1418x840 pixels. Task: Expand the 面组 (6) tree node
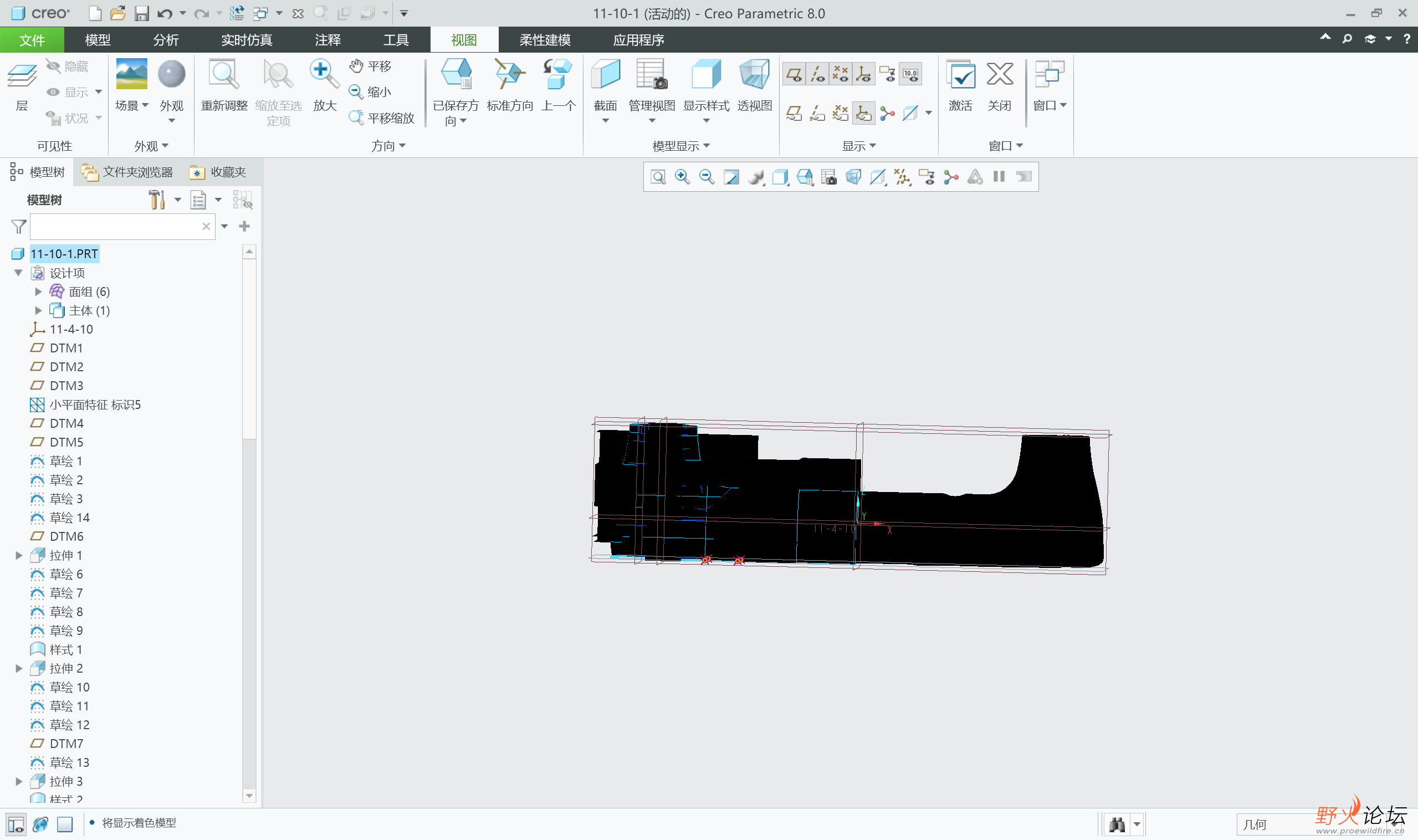(38, 292)
